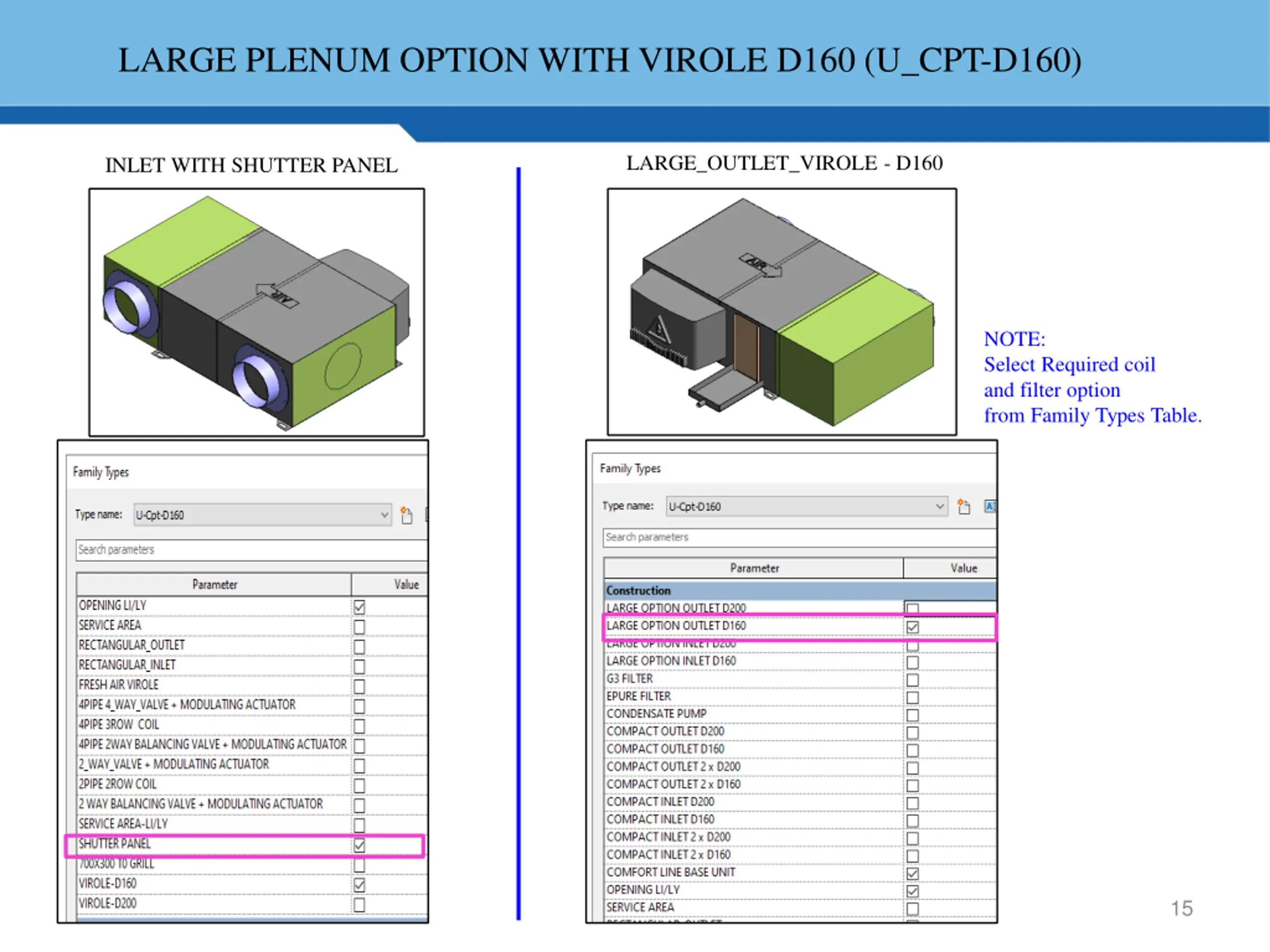The image size is (1270, 952).
Task: Enable COMPACT INLET 2 x D160 checkbox
Action: (912, 856)
